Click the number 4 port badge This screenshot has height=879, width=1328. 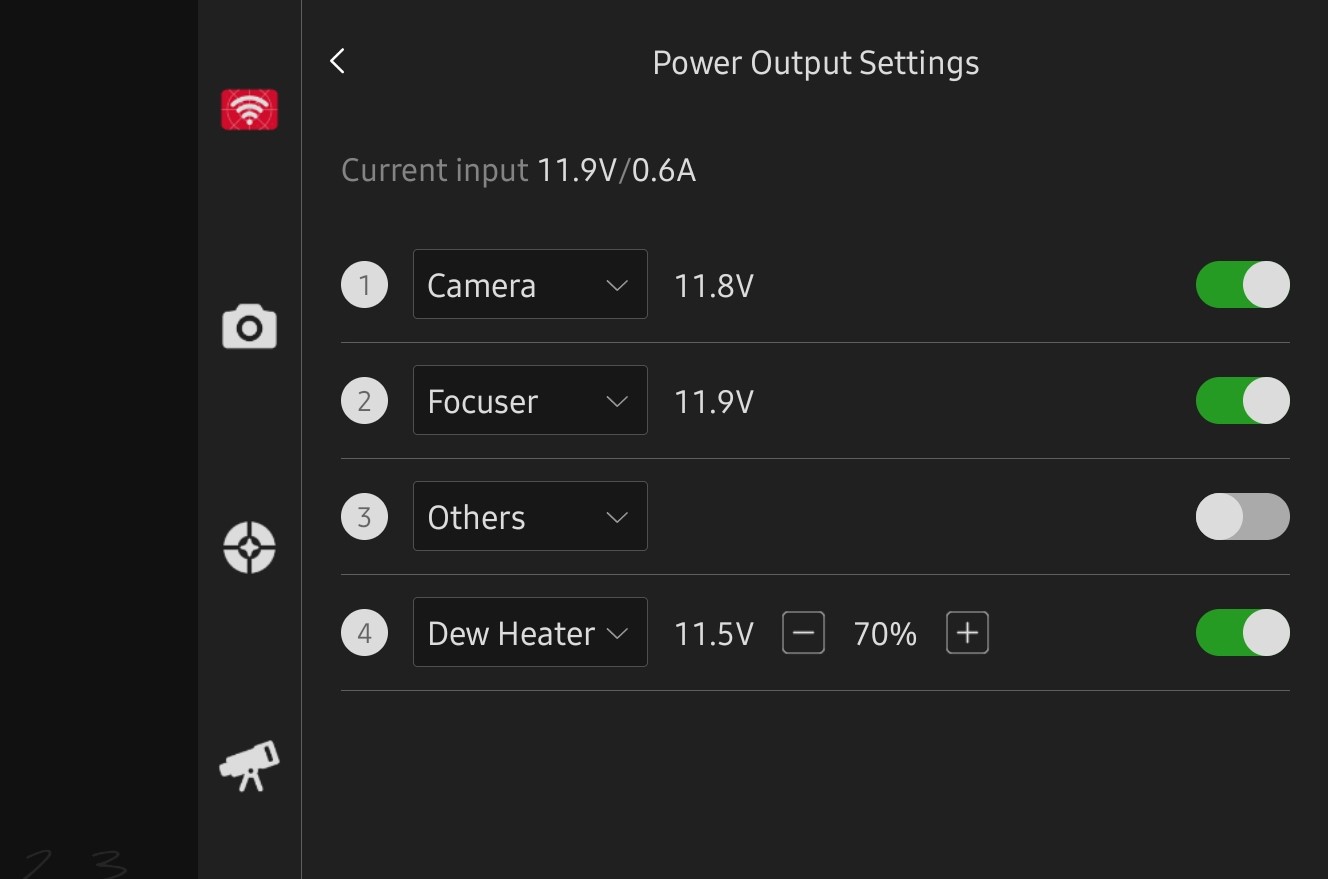364,633
